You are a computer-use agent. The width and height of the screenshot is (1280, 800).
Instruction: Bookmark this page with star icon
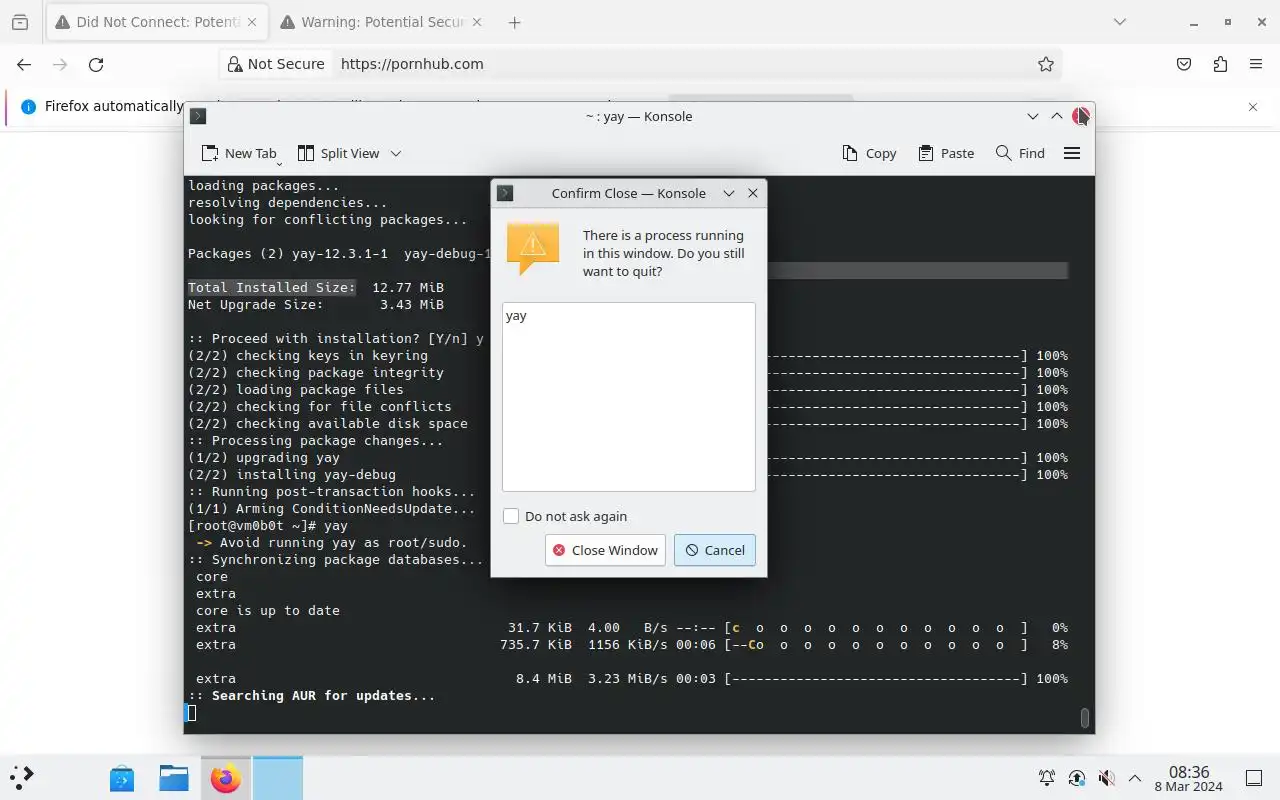click(1046, 64)
